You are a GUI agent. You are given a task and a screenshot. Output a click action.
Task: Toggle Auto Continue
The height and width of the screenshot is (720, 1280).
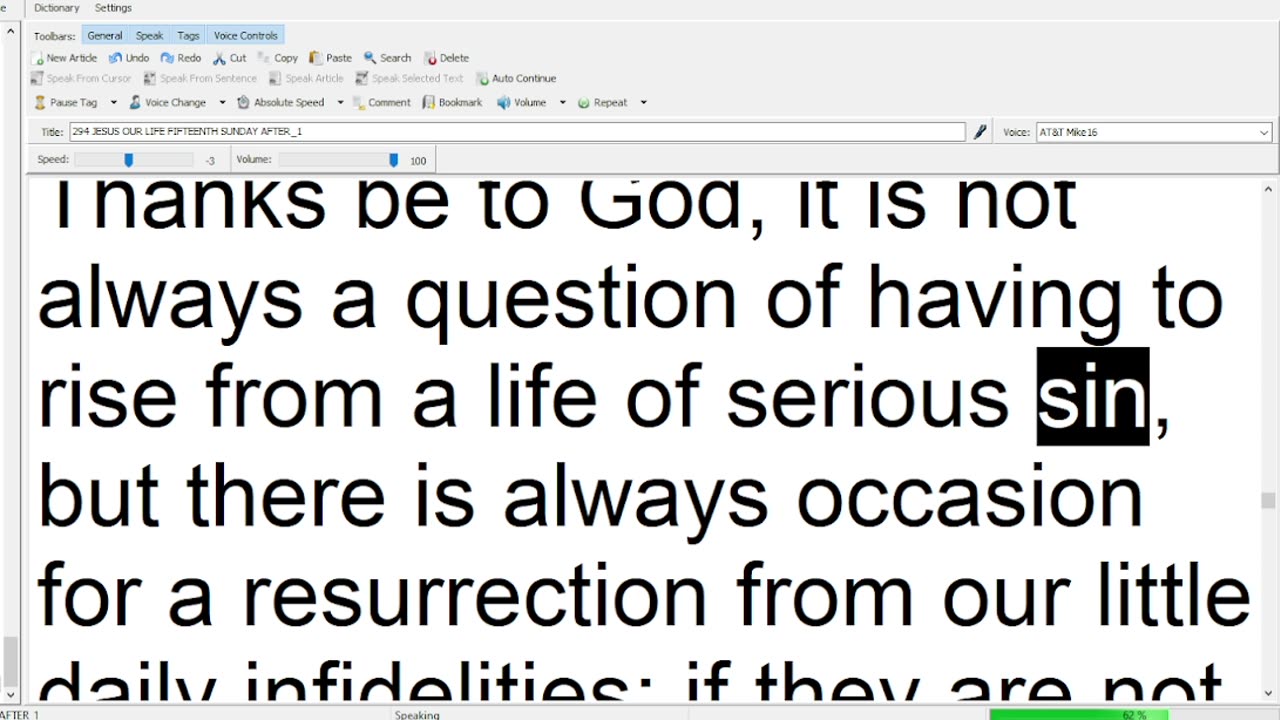click(x=516, y=78)
